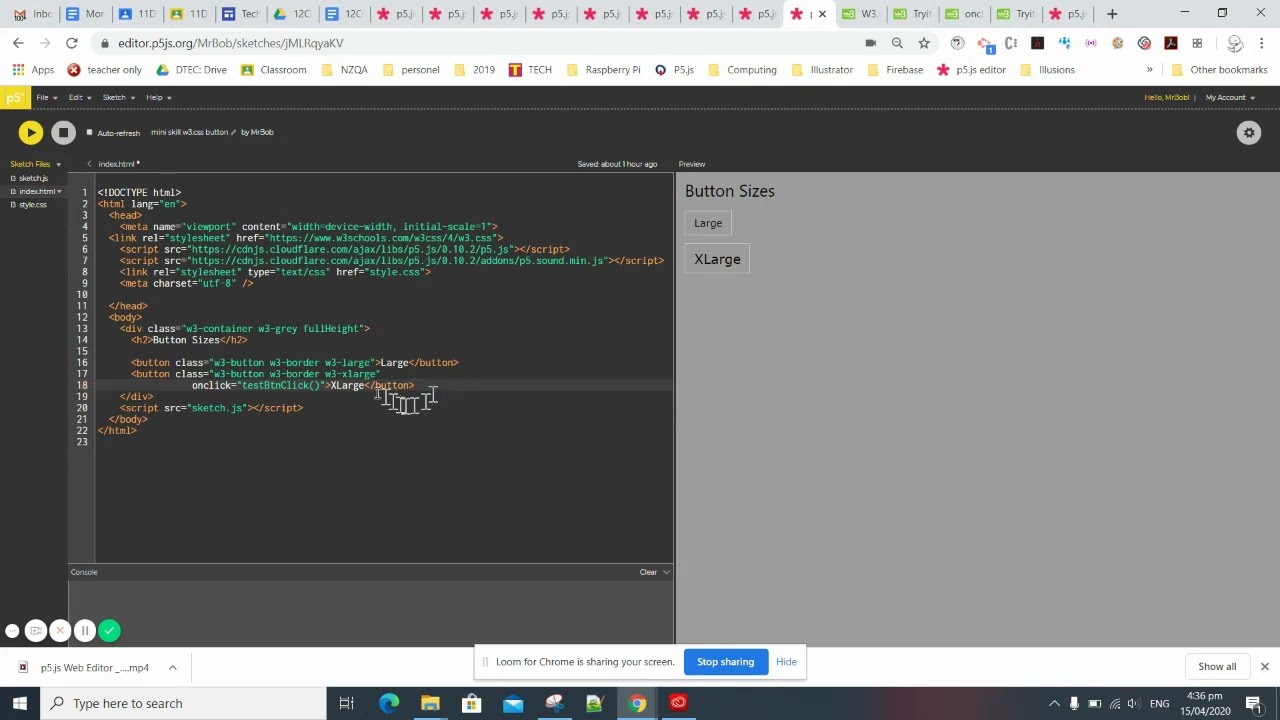Click the address bar URL
This screenshot has height=720, width=1280.
click(230, 43)
